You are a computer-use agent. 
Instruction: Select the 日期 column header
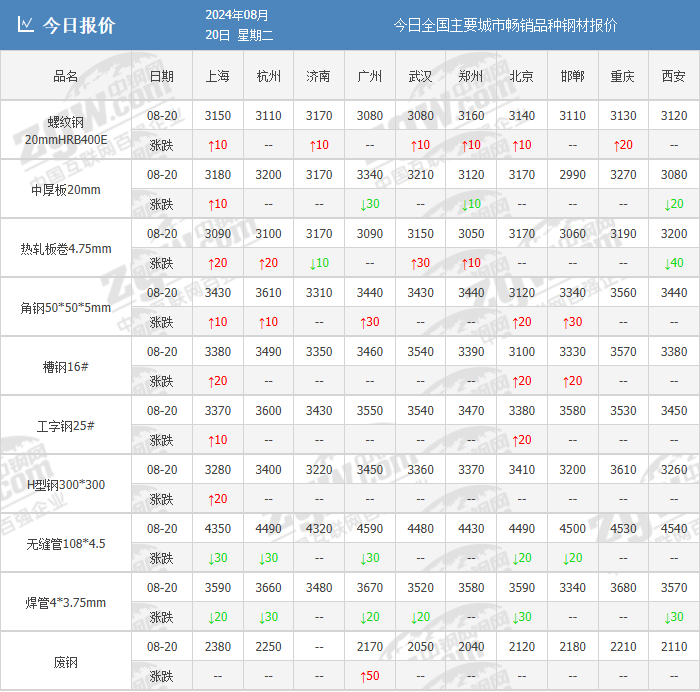(x=162, y=76)
